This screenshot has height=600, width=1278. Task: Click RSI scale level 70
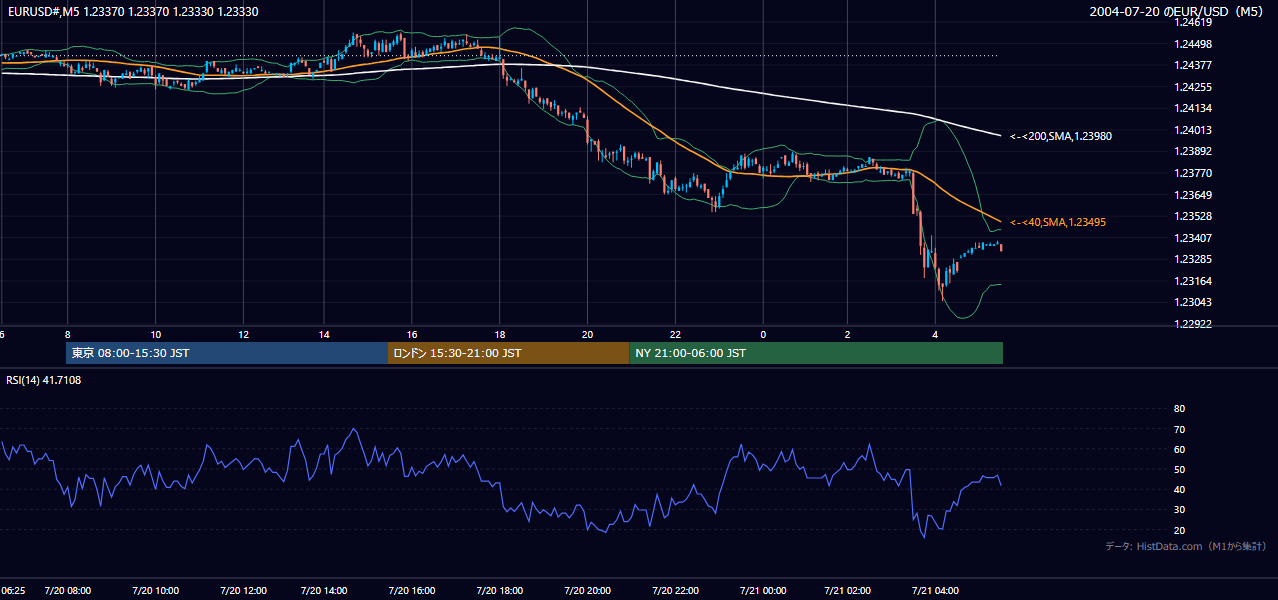tap(1179, 429)
